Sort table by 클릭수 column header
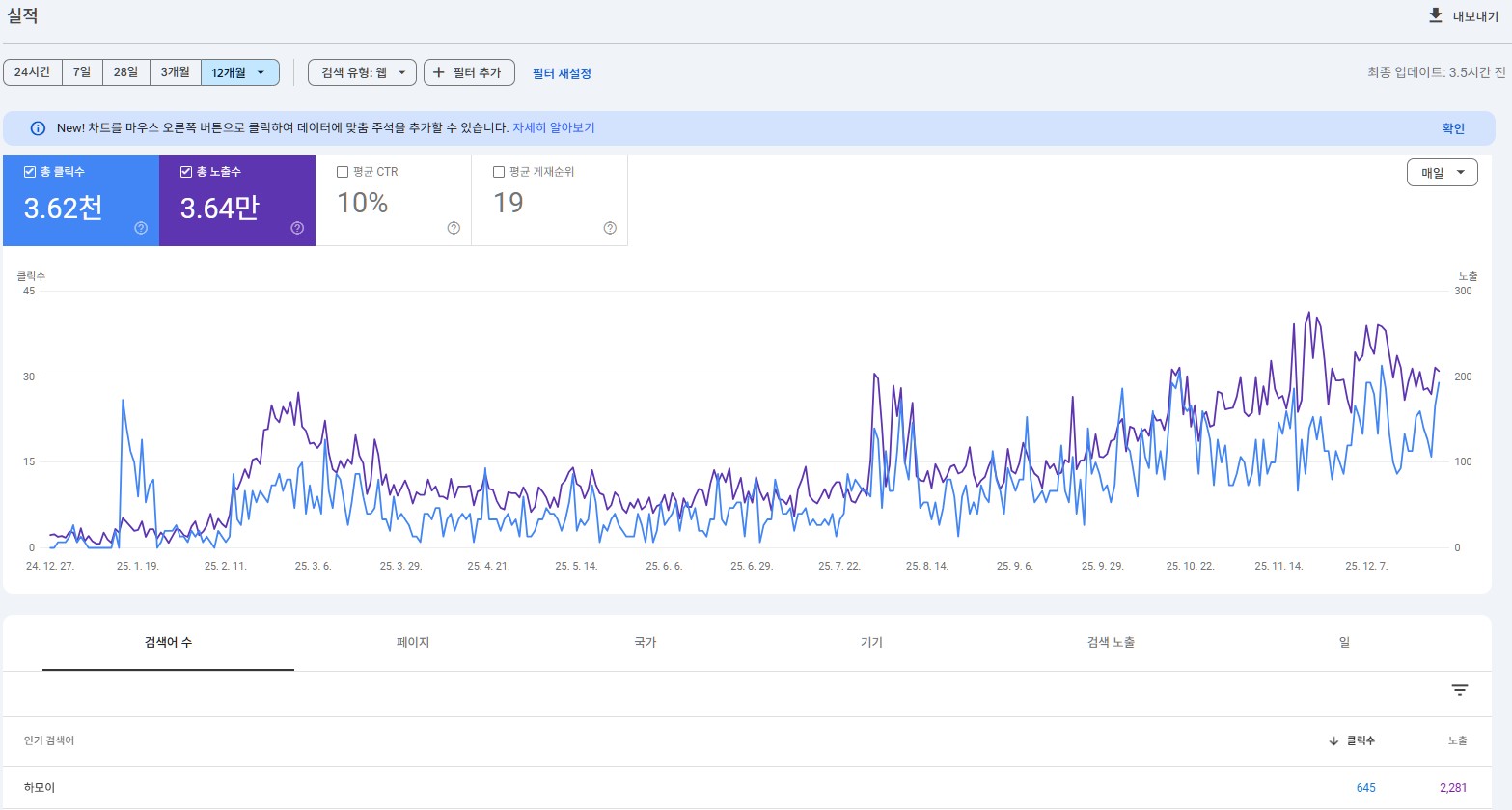 1360,740
